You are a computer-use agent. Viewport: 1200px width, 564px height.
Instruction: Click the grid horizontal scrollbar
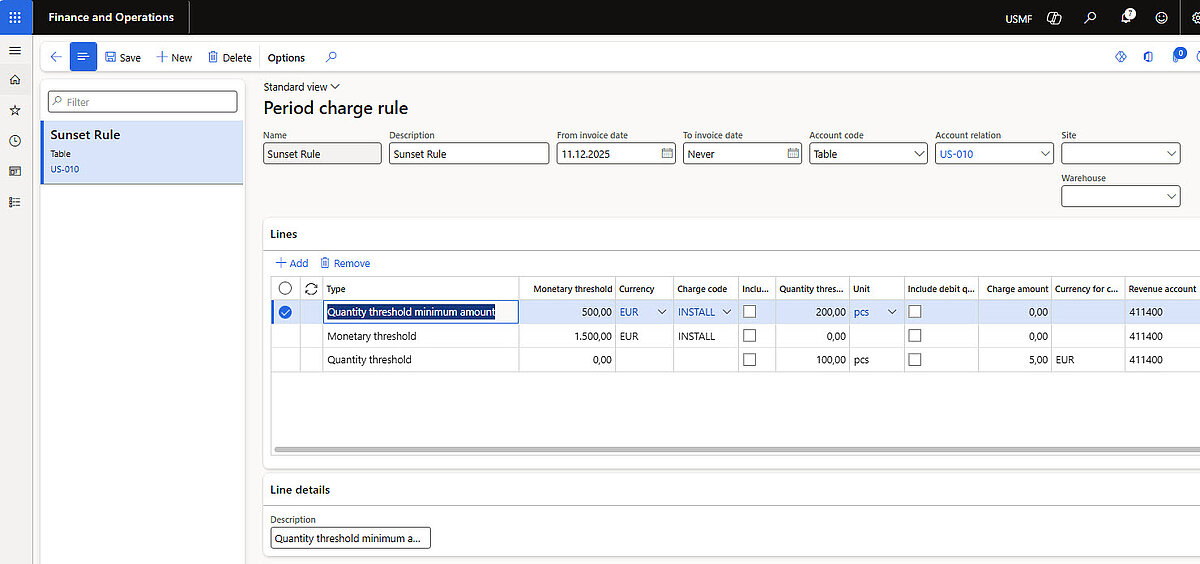[735, 450]
